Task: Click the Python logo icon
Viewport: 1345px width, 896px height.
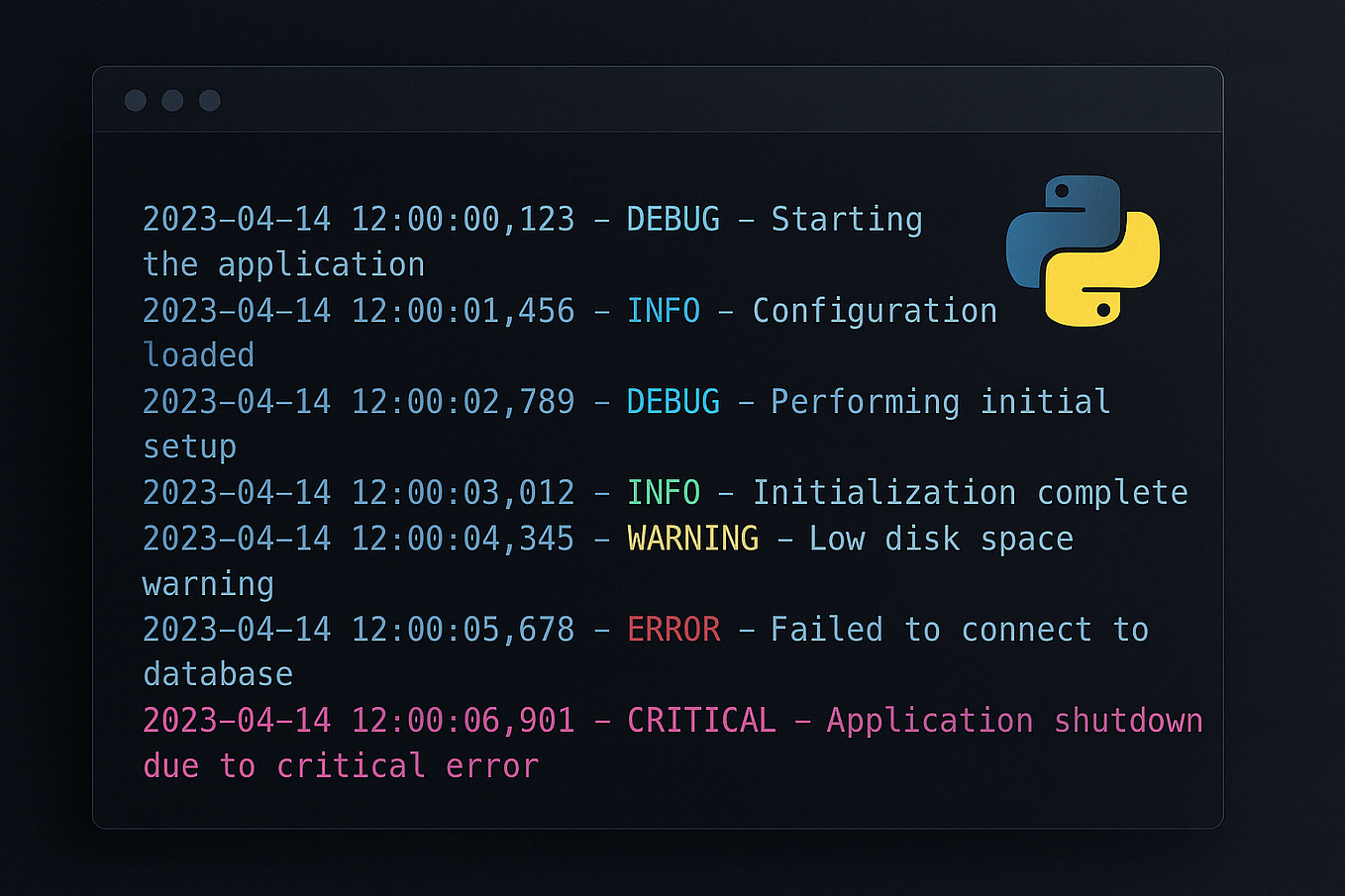Action: pyautogui.click(x=1083, y=250)
